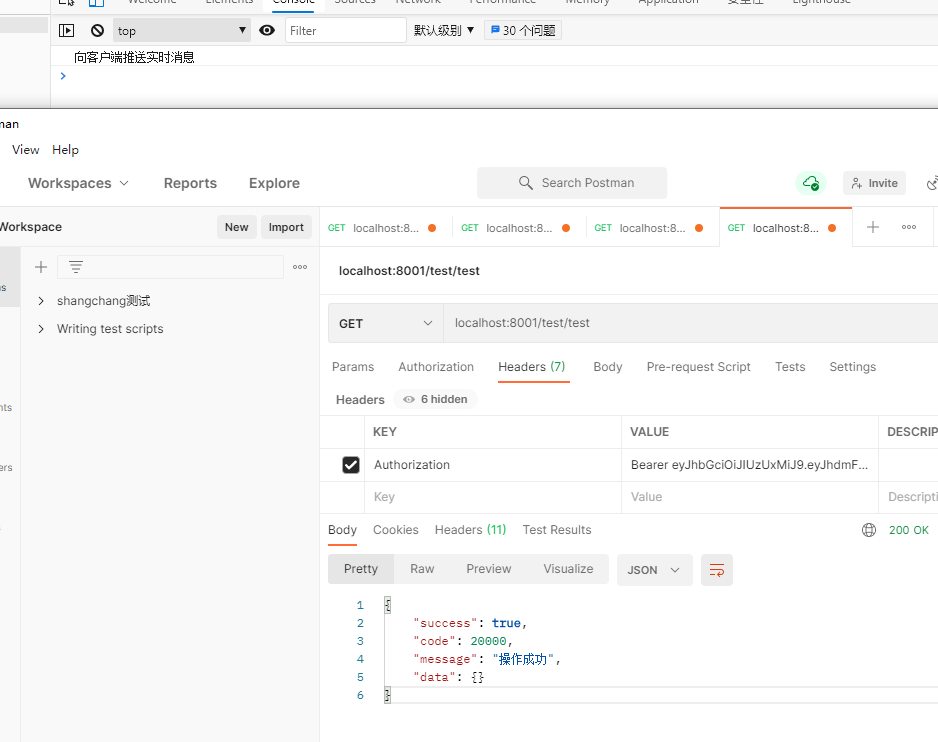Viewport: 938px width, 742px height.
Task: Toggle DevTools console sidebar icon
Action: (x=66, y=31)
